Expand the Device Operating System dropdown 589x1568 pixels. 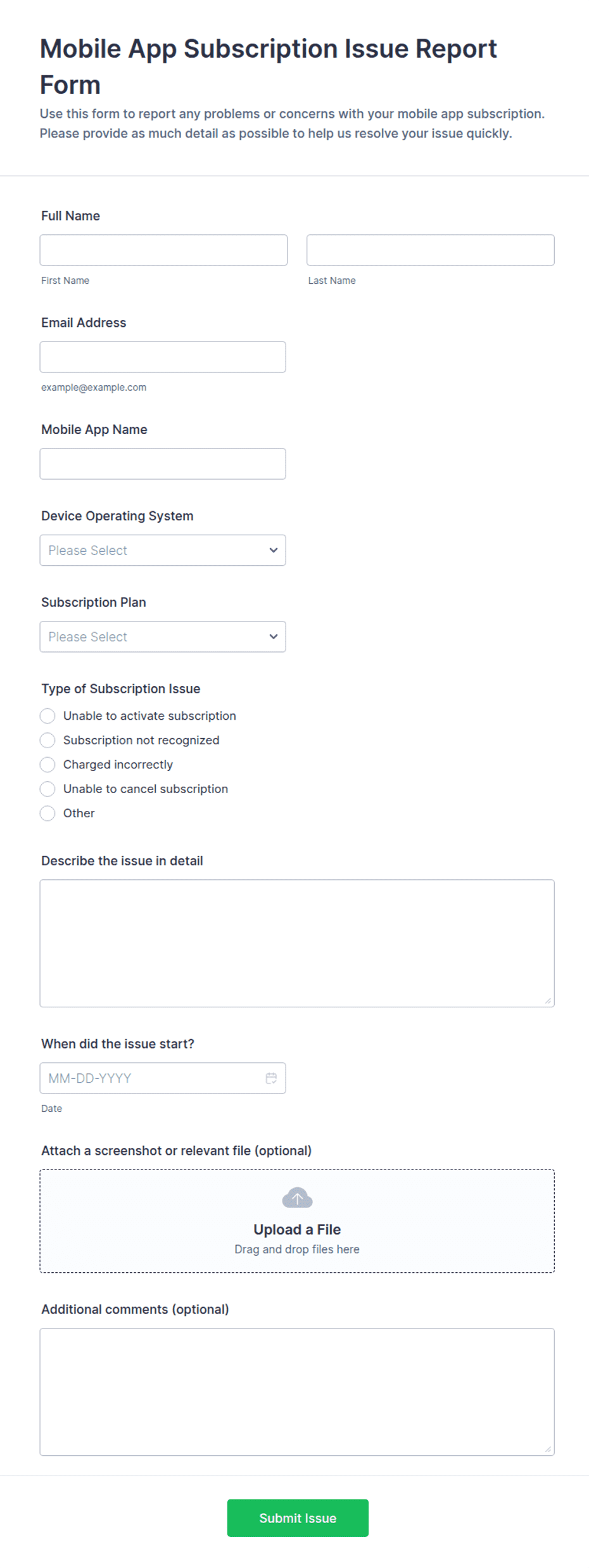pyautogui.click(x=163, y=550)
